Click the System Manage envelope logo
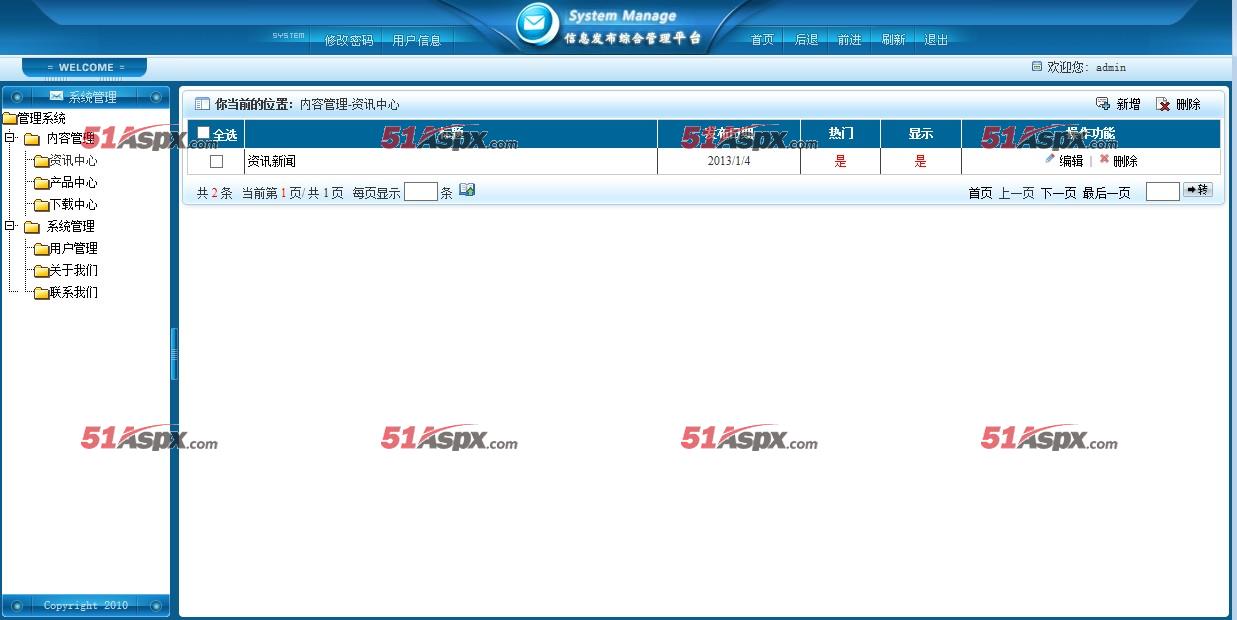The image size is (1237, 620). (537, 24)
